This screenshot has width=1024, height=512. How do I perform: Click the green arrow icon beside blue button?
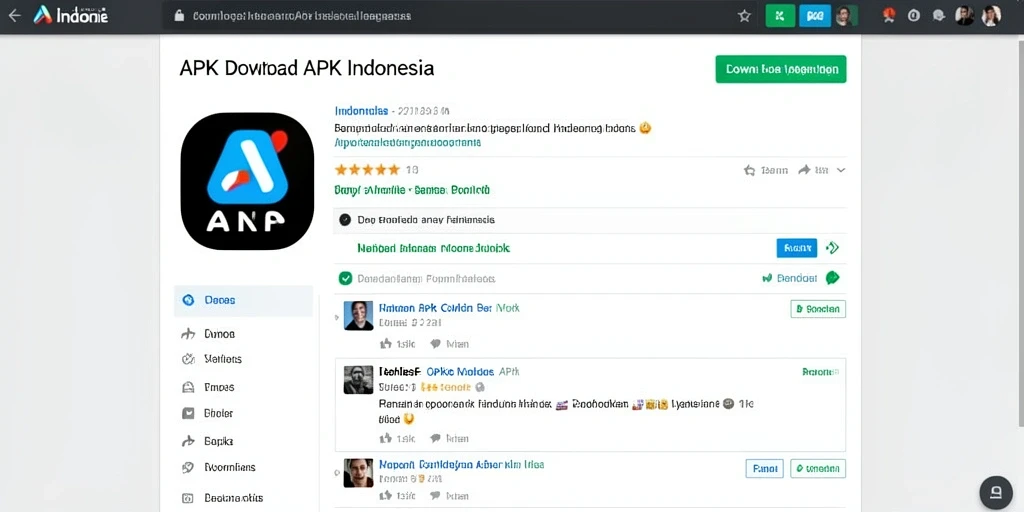point(833,248)
